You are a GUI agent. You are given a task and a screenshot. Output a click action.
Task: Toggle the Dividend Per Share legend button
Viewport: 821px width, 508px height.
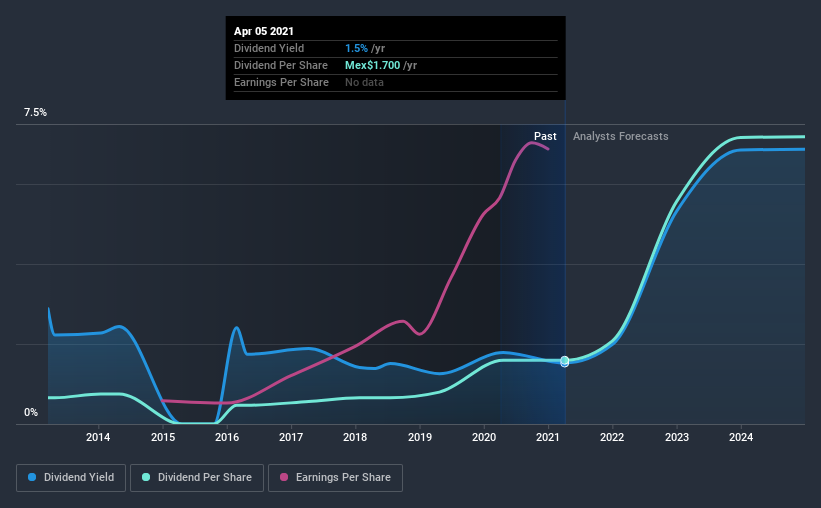click(x=197, y=478)
